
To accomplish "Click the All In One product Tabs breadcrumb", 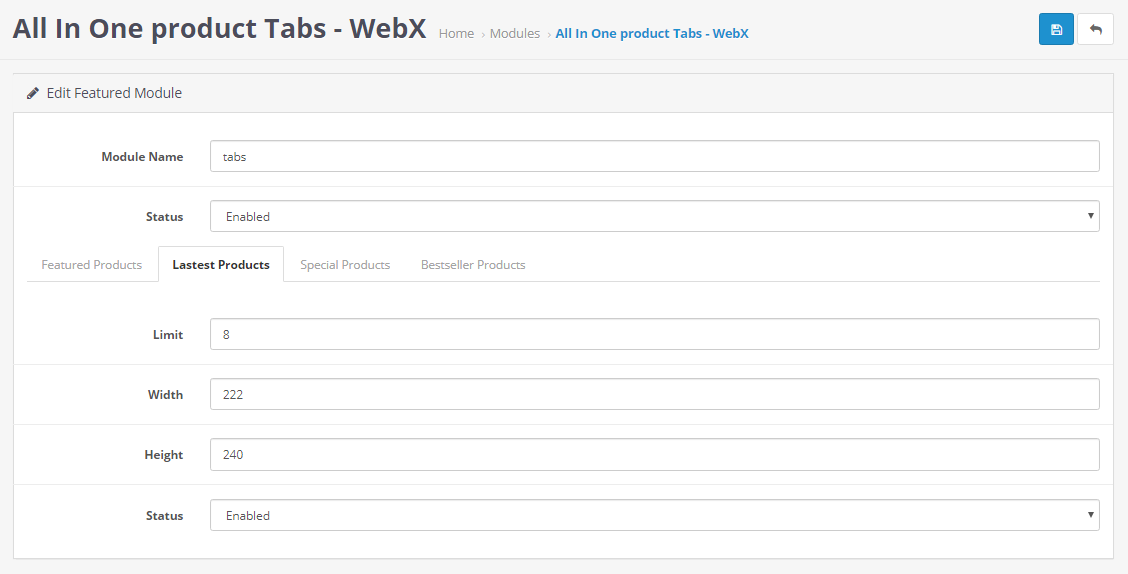I will click(x=652, y=33).
